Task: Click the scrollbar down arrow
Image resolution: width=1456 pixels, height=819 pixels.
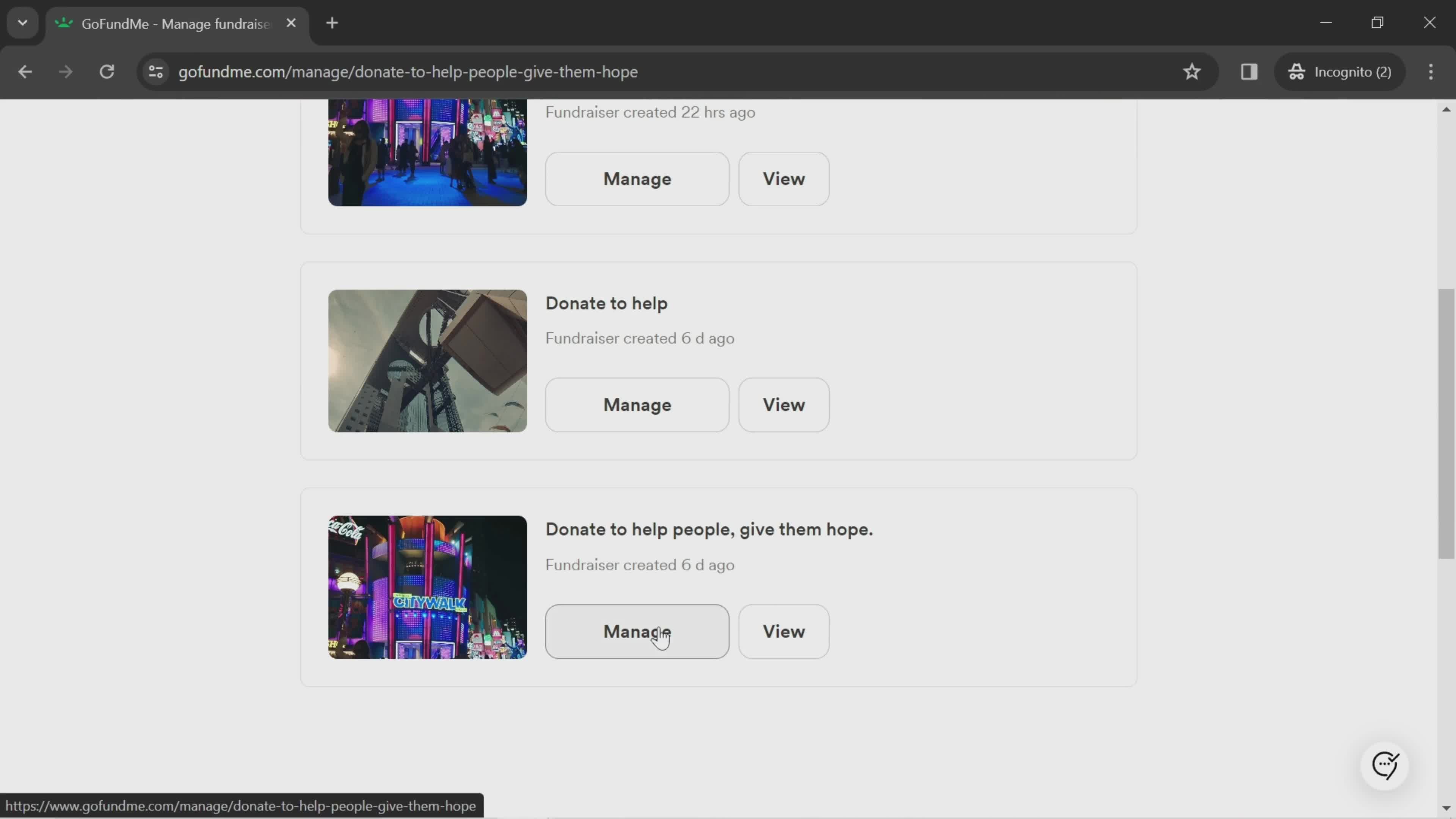Action: 1446,808
